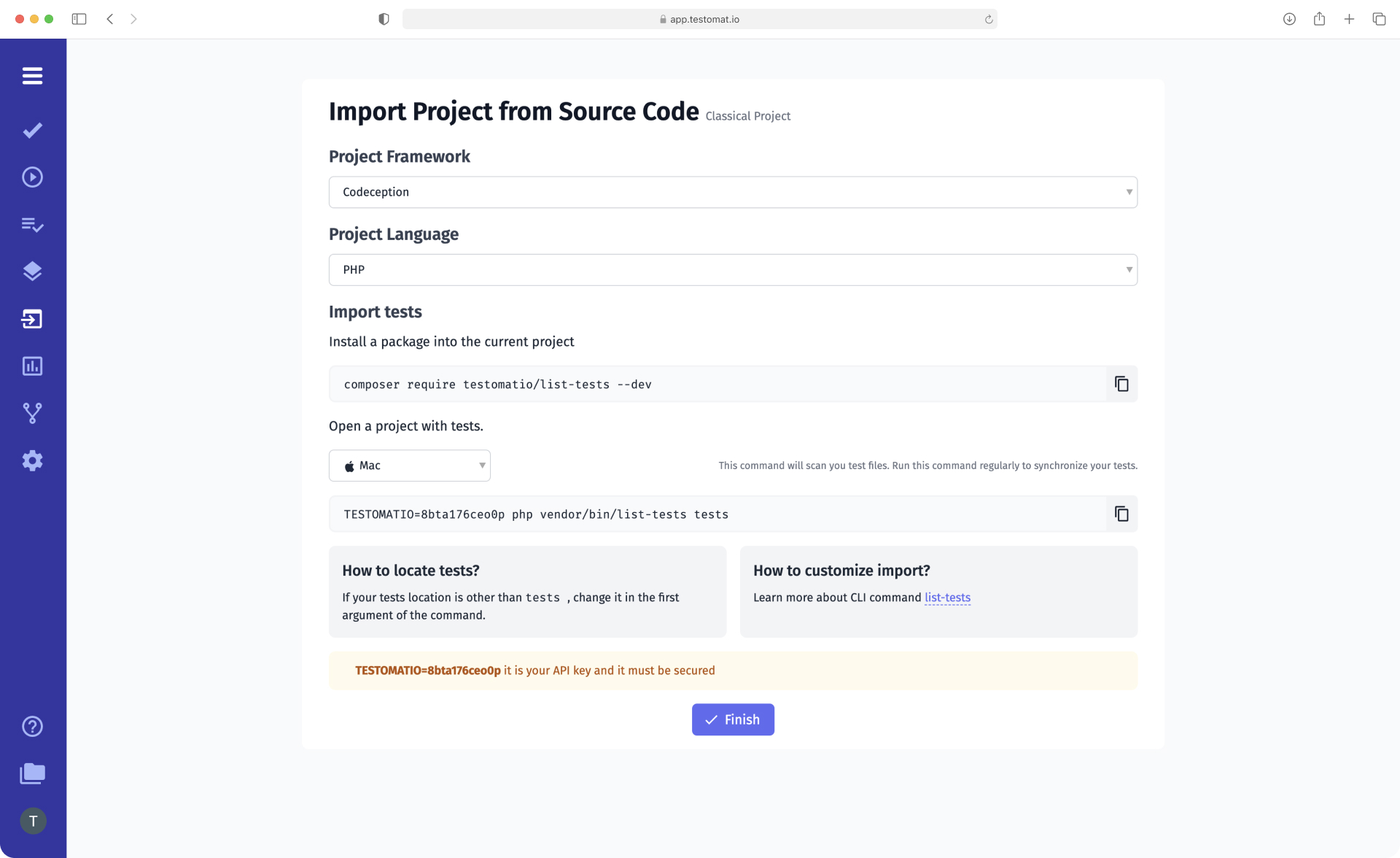The image size is (1400, 858).
Task: Click the Finish button
Action: click(733, 719)
